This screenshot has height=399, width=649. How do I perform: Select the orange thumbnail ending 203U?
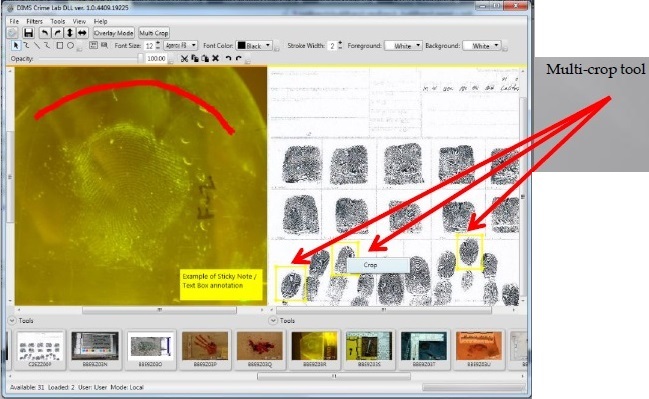coord(478,349)
